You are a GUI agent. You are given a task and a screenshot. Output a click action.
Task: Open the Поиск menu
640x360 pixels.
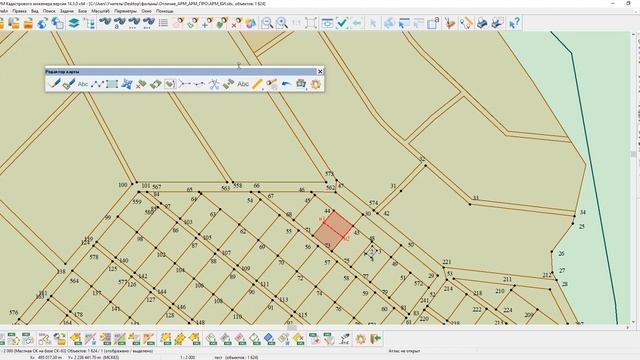[49, 11]
